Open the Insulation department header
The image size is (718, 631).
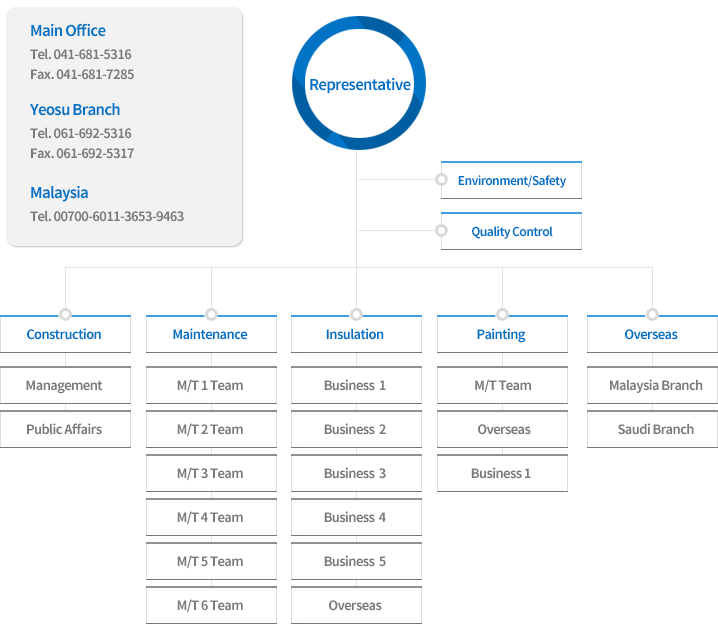[356, 335]
